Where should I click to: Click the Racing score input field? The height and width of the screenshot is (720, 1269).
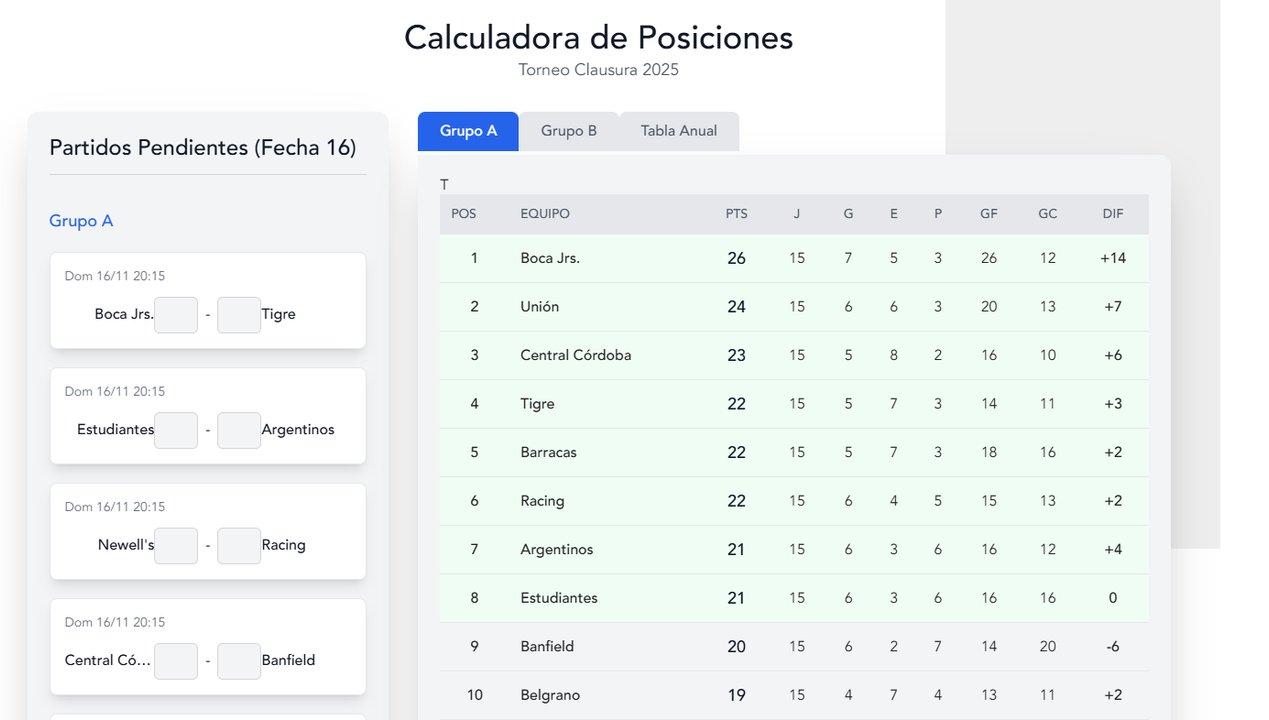(x=238, y=545)
